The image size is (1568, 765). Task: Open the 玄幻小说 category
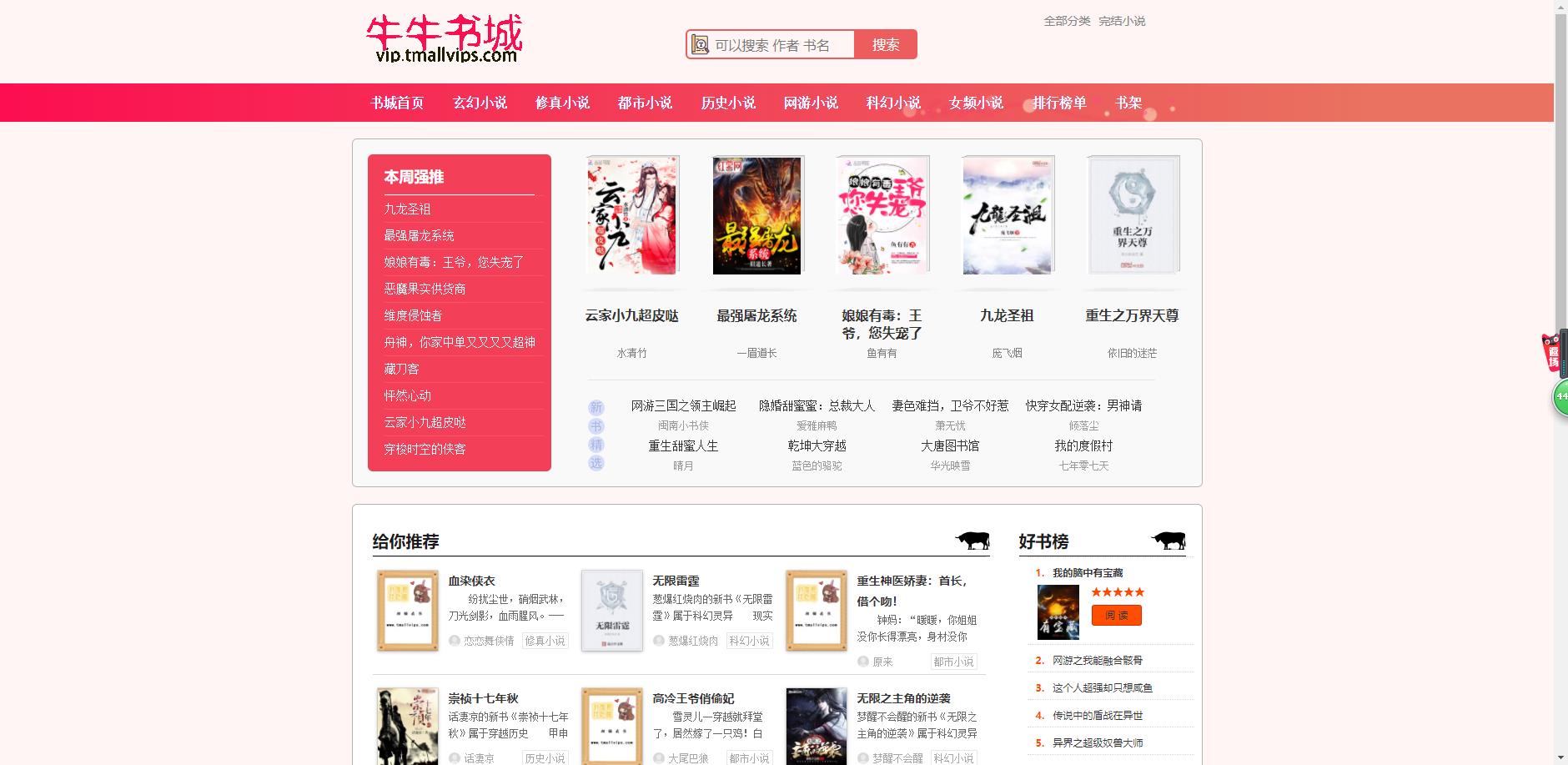480,103
